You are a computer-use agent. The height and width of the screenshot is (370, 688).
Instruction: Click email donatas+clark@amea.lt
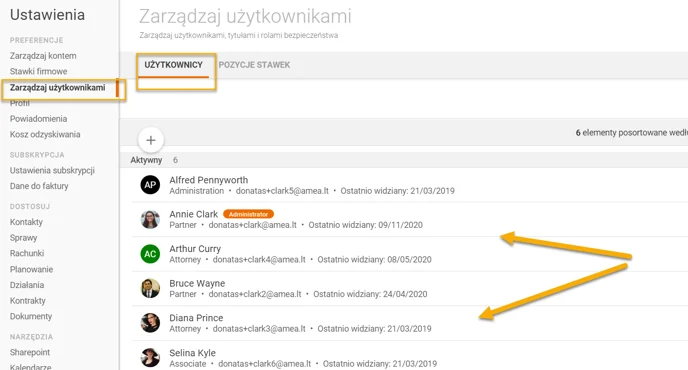pos(253,225)
